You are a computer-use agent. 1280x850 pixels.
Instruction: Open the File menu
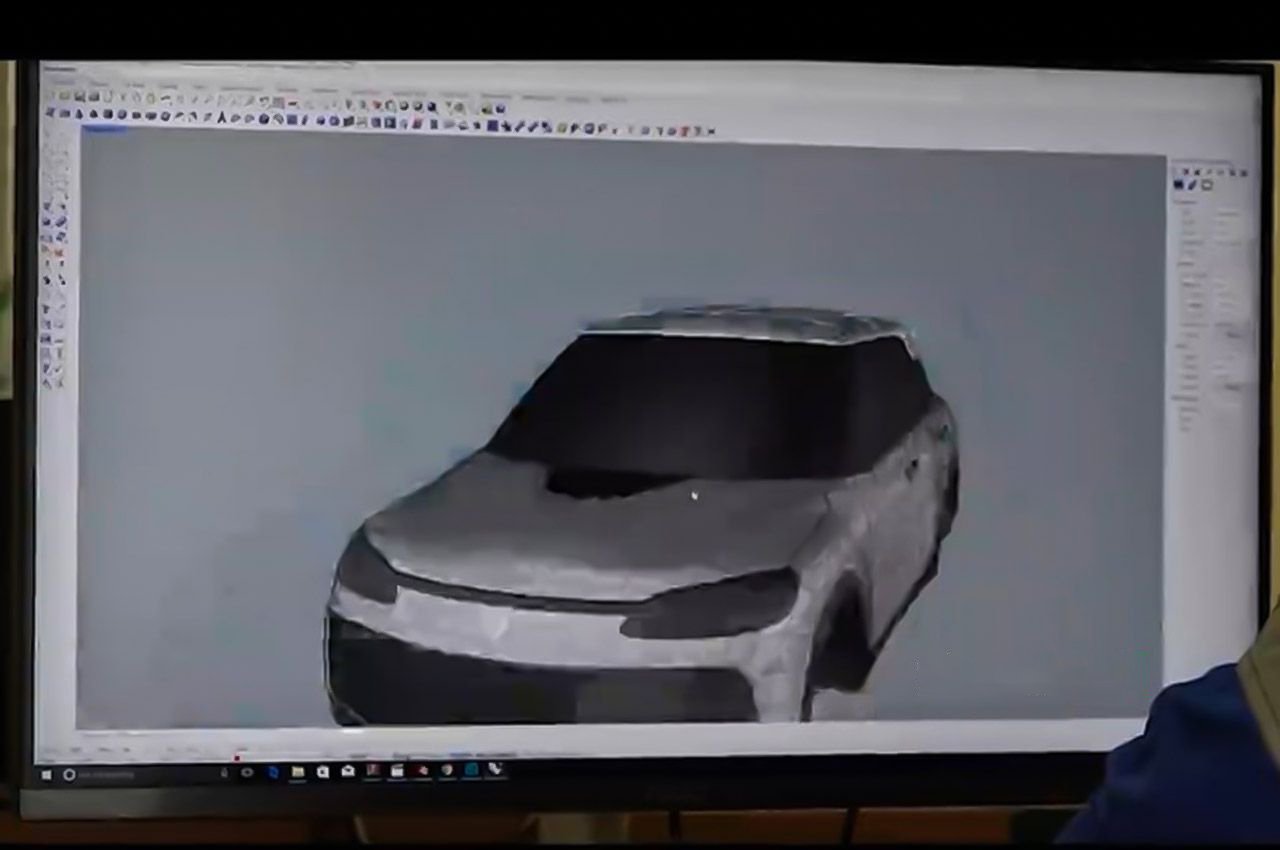point(60,83)
